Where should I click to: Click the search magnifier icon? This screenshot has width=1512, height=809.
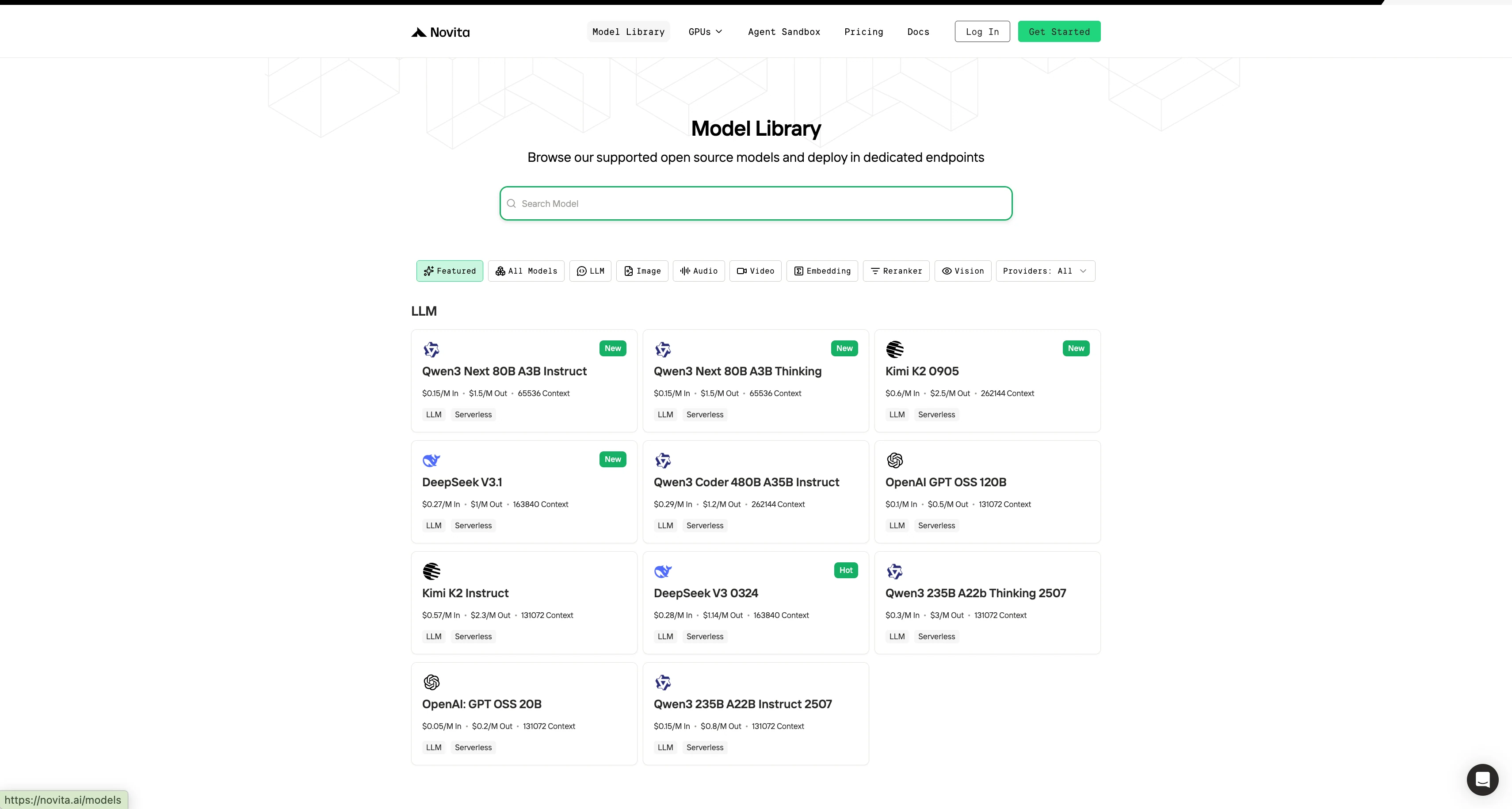pos(511,204)
